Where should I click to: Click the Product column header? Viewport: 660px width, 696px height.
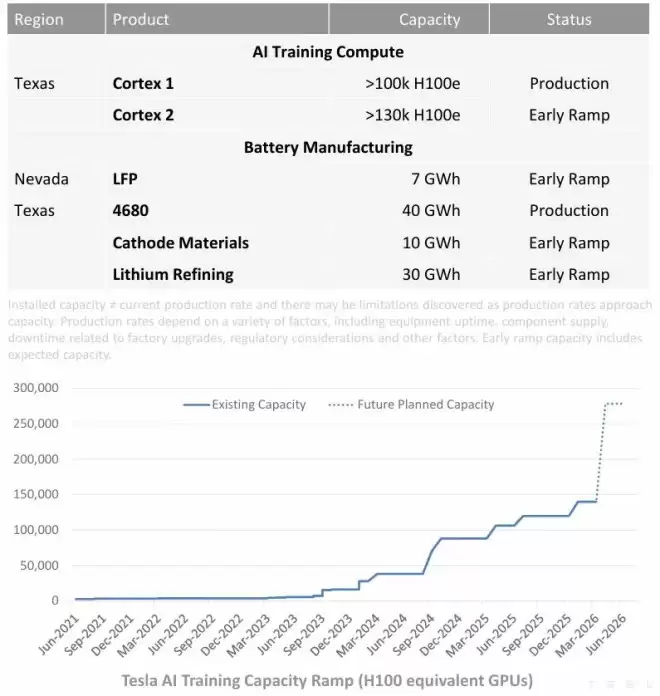[x=217, y=19]
